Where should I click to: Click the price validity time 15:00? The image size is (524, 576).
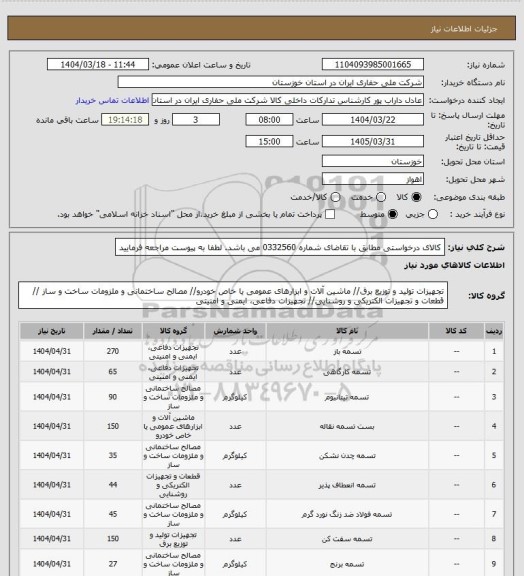tap(269, 141)
